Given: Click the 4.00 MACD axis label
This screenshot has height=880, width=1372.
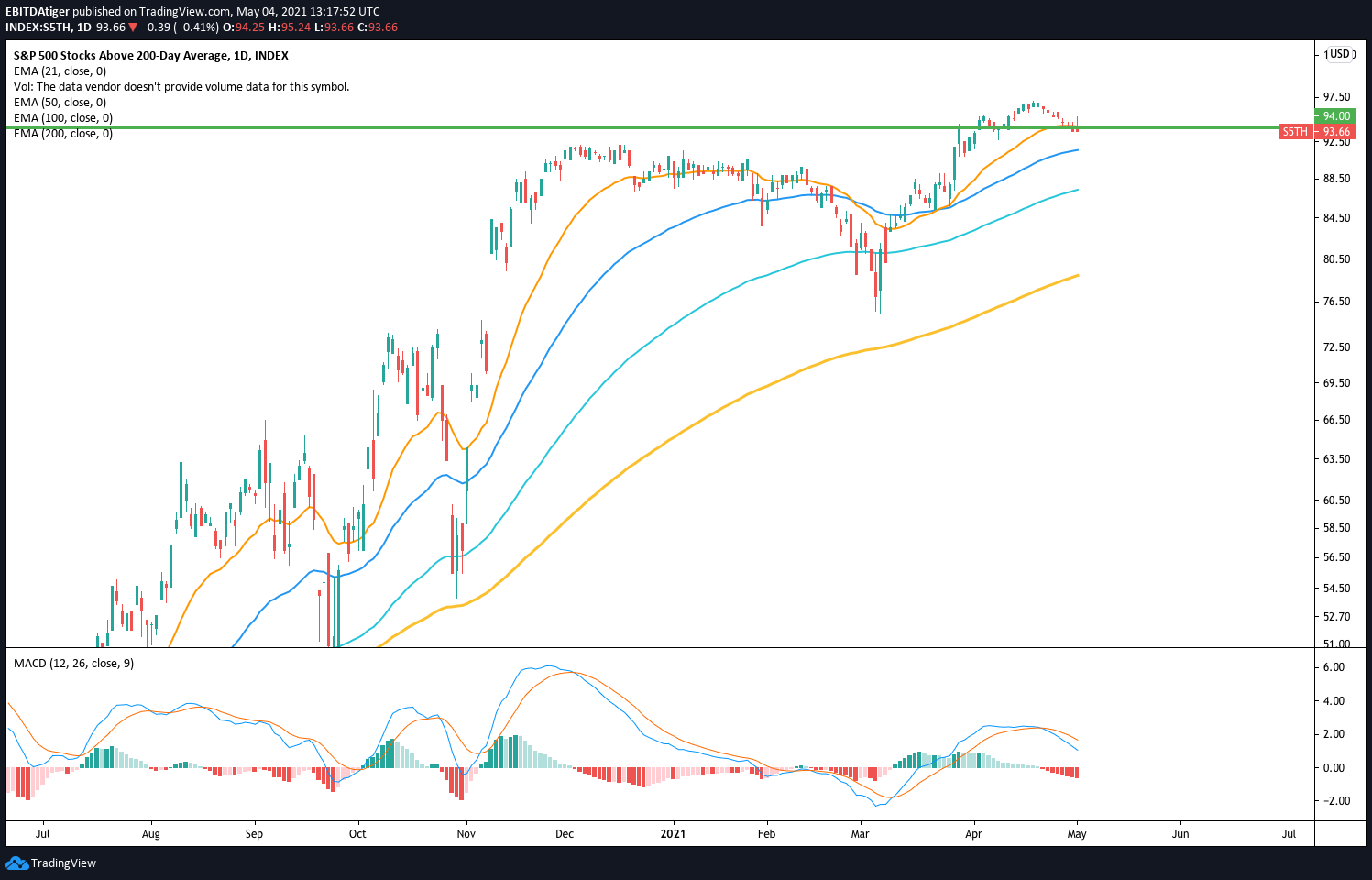Looking at the screenshot, I should [1334, 701].
